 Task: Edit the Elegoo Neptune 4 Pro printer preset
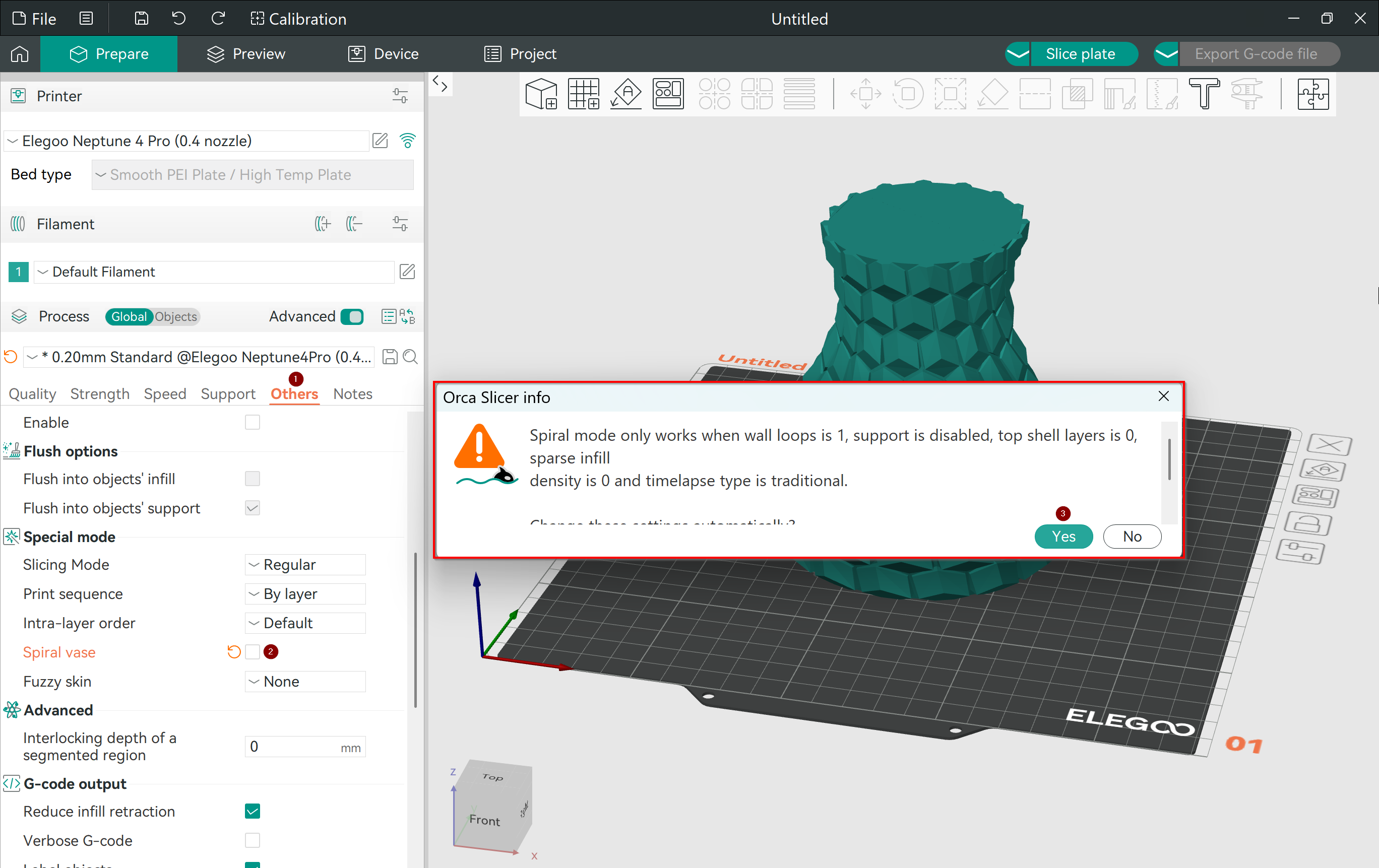click(380, 141)
